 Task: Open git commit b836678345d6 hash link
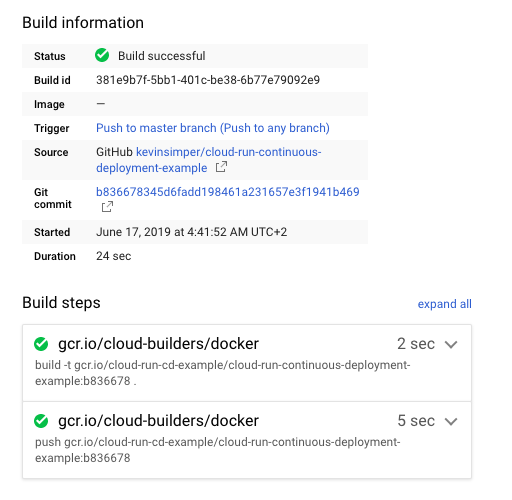(x=228, y=192)
